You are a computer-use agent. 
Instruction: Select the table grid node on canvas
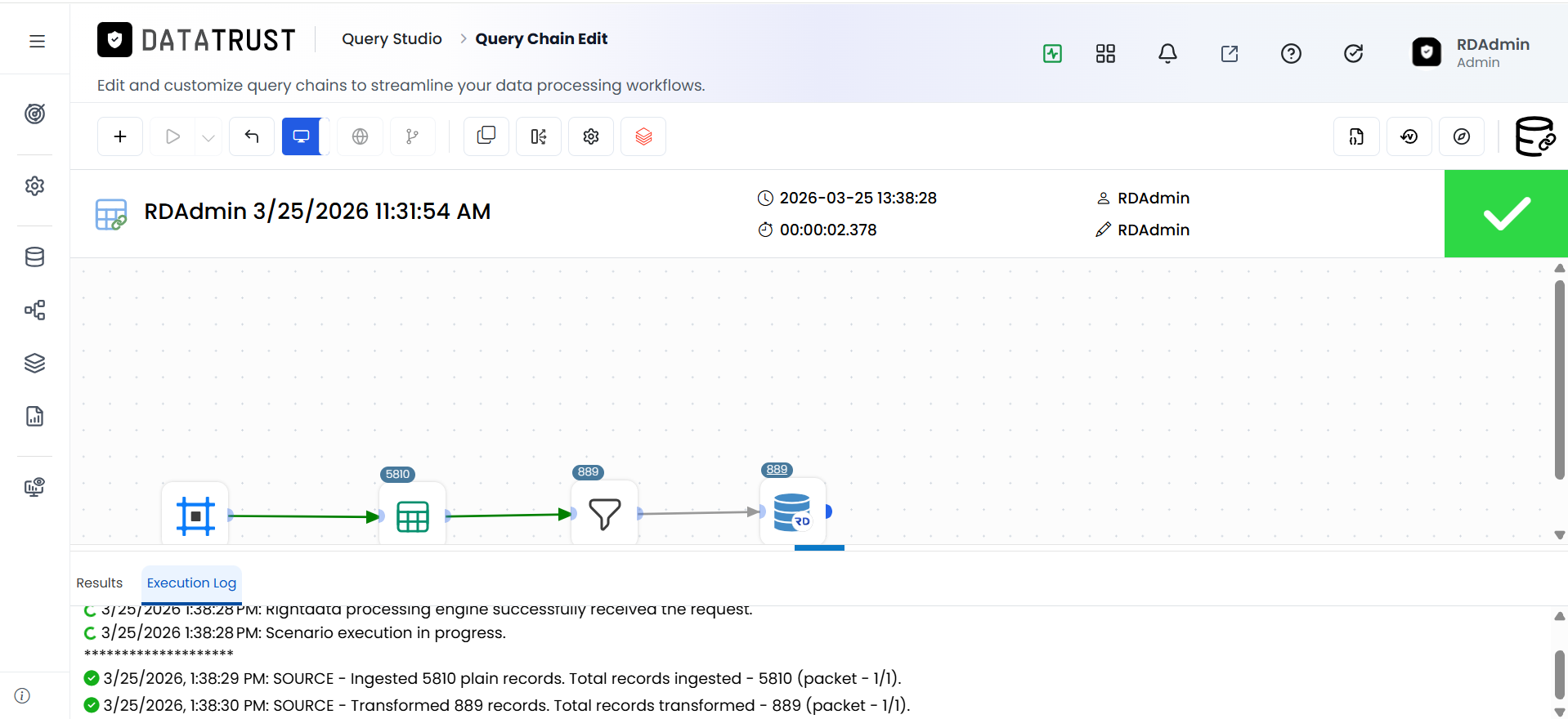pos(413,516)
